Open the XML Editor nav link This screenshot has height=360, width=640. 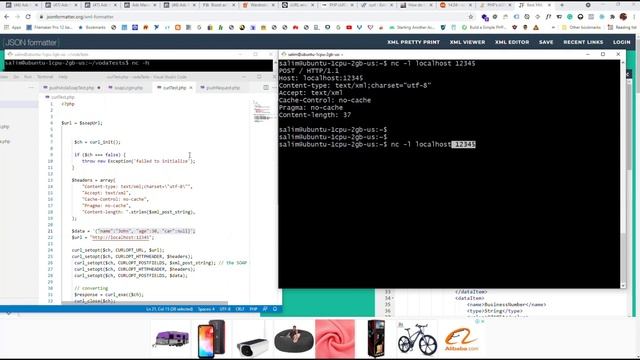[512, 42]
